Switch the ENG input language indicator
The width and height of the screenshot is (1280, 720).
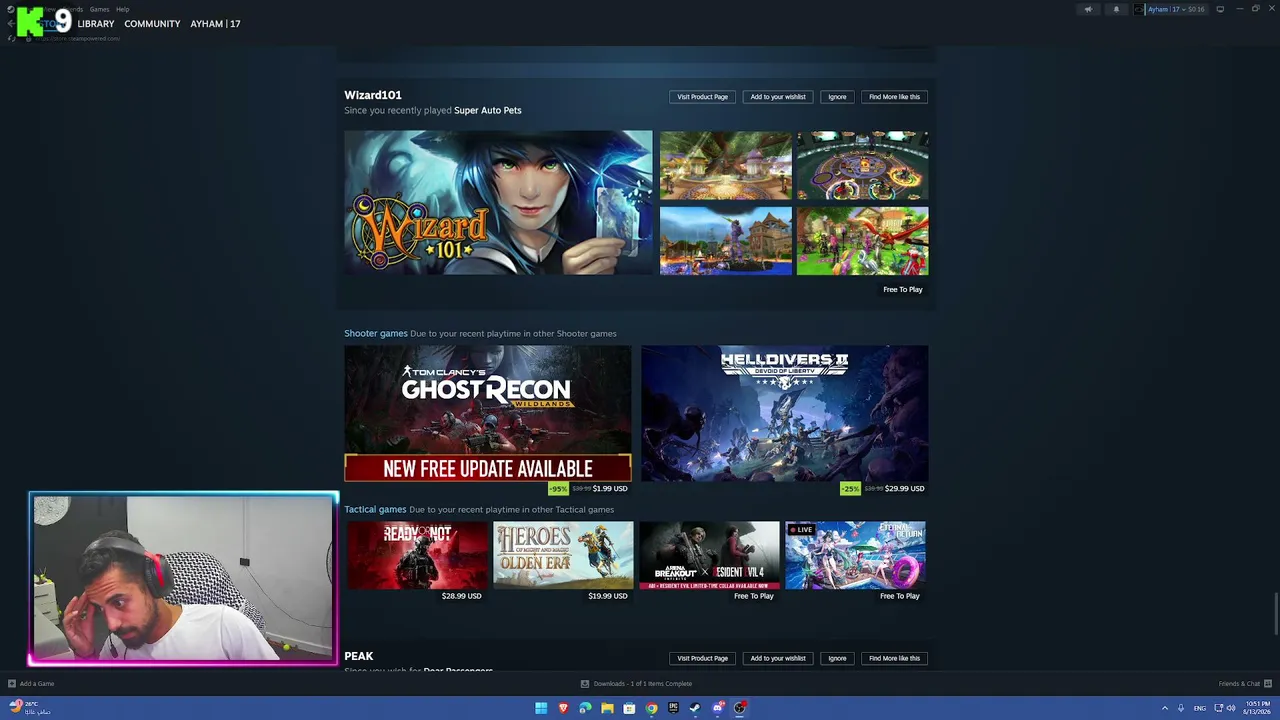[1200, 708]
